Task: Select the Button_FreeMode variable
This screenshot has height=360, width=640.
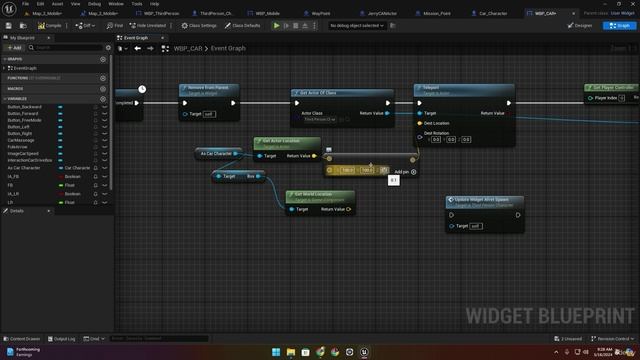Action: click(x=24, y=120)
